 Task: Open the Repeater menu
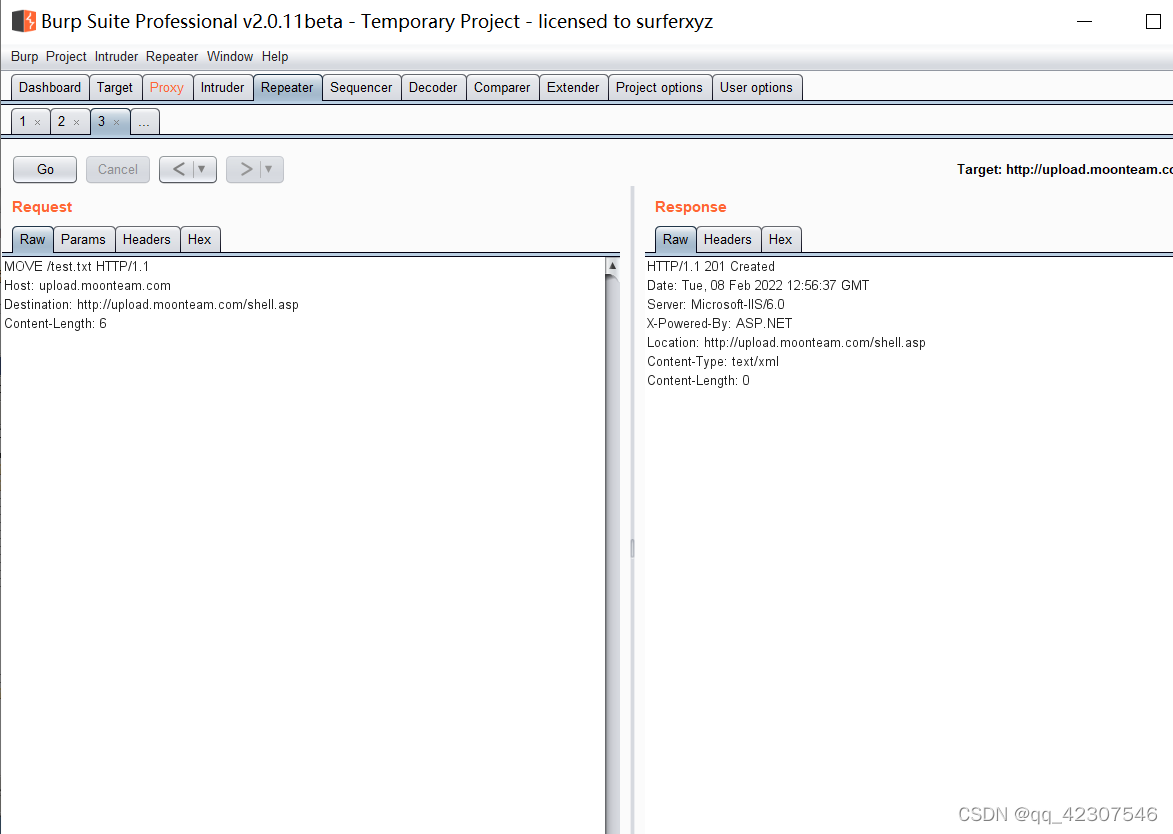172,56
